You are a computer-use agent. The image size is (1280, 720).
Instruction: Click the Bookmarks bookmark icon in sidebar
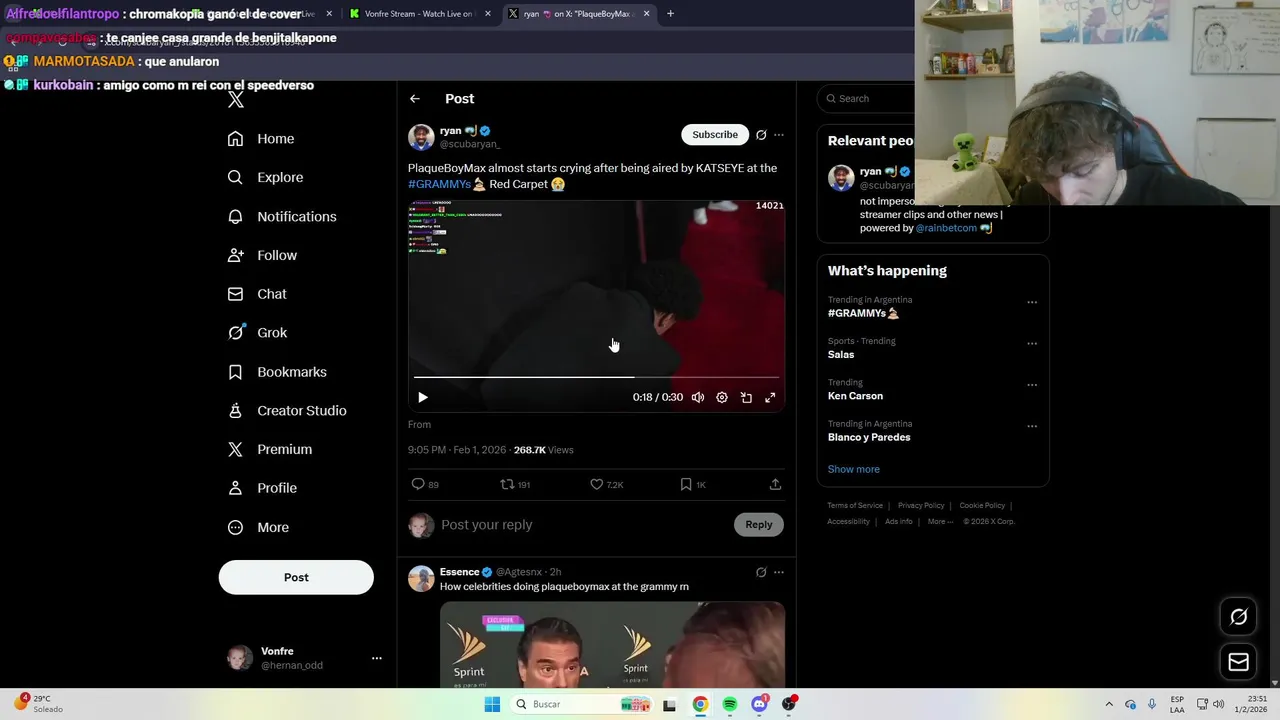pos(235,372)
